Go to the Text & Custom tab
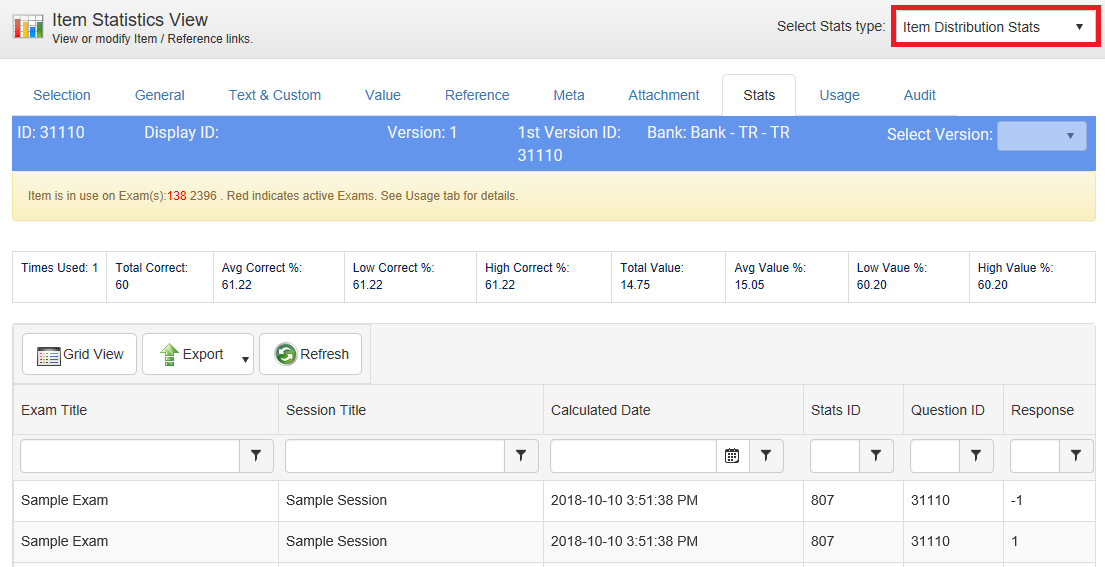Image resolution: width=1105 pixels, height=567 pixels. [x=275, y=95]
